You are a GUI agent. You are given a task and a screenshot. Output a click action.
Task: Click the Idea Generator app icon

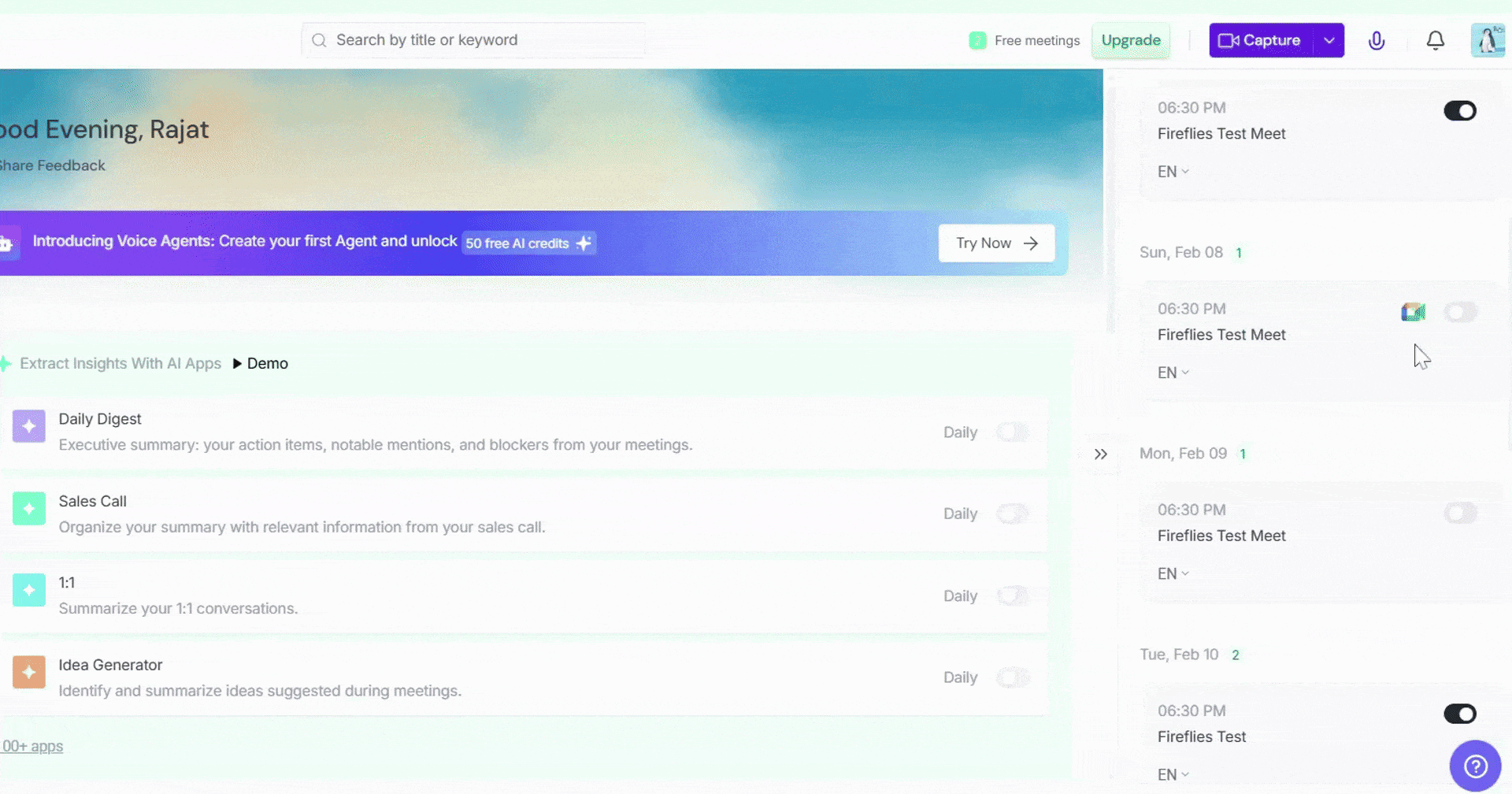point(29,672)
